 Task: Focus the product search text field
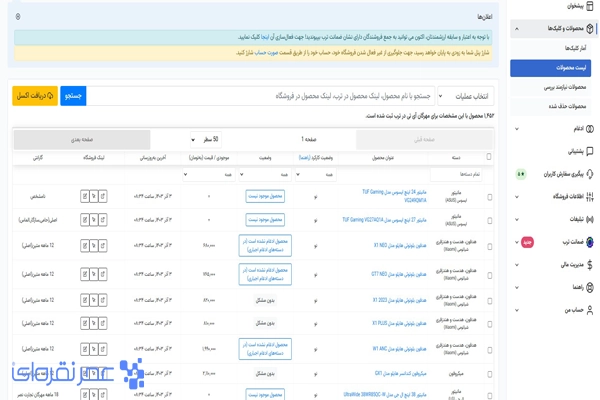coord(261,96)
